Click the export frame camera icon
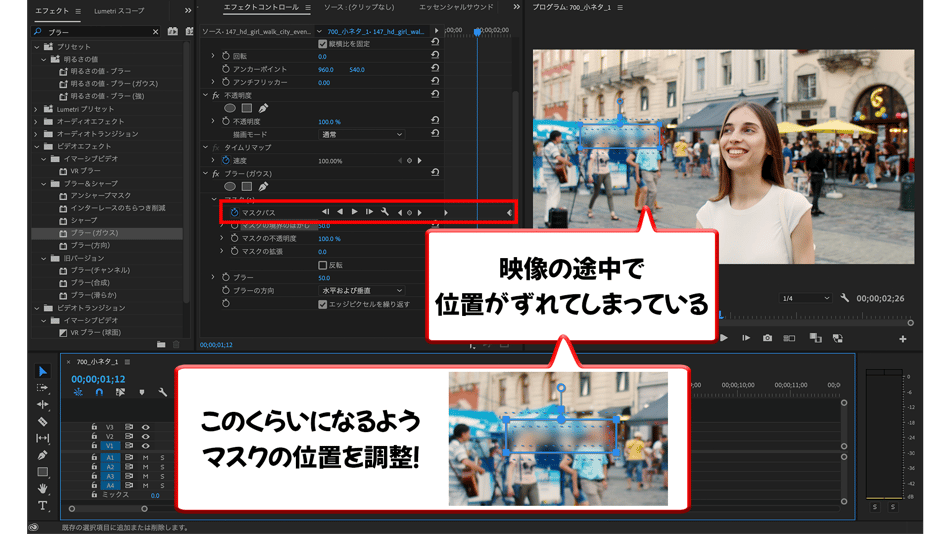 click(767, 338)
